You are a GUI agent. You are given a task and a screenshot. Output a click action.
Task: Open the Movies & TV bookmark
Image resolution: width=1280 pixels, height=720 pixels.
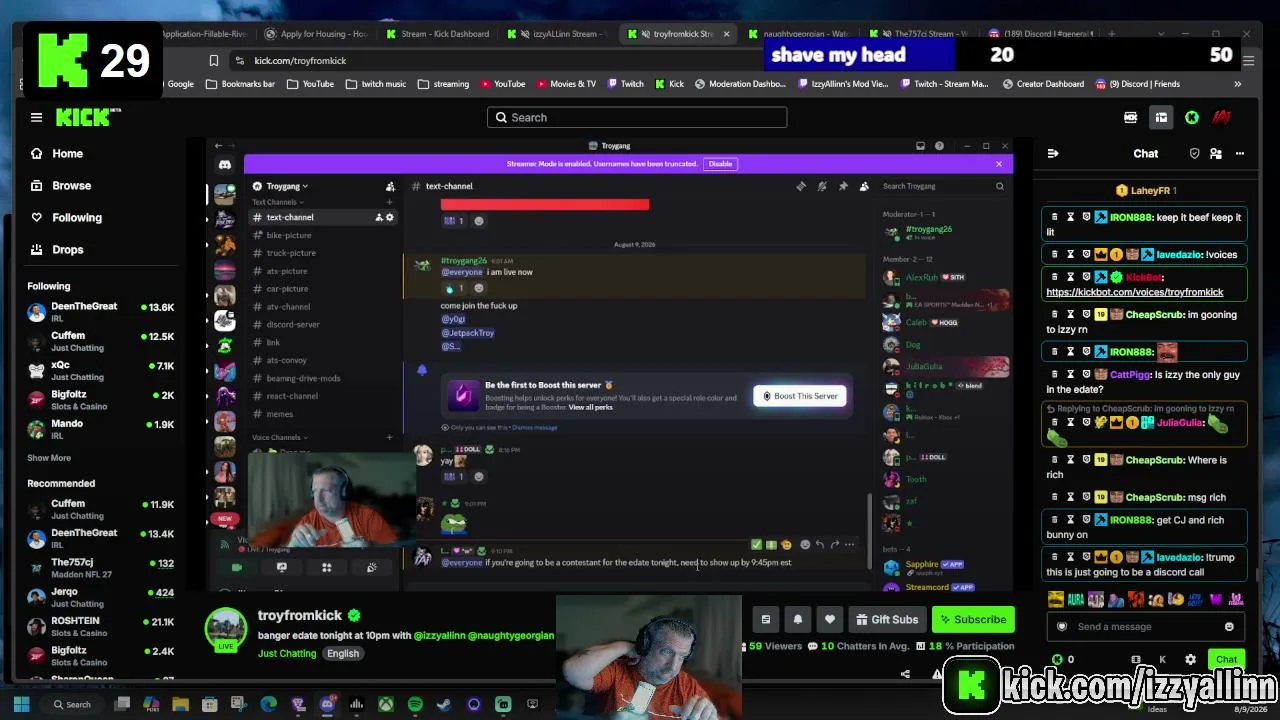(x=566, y=84)
